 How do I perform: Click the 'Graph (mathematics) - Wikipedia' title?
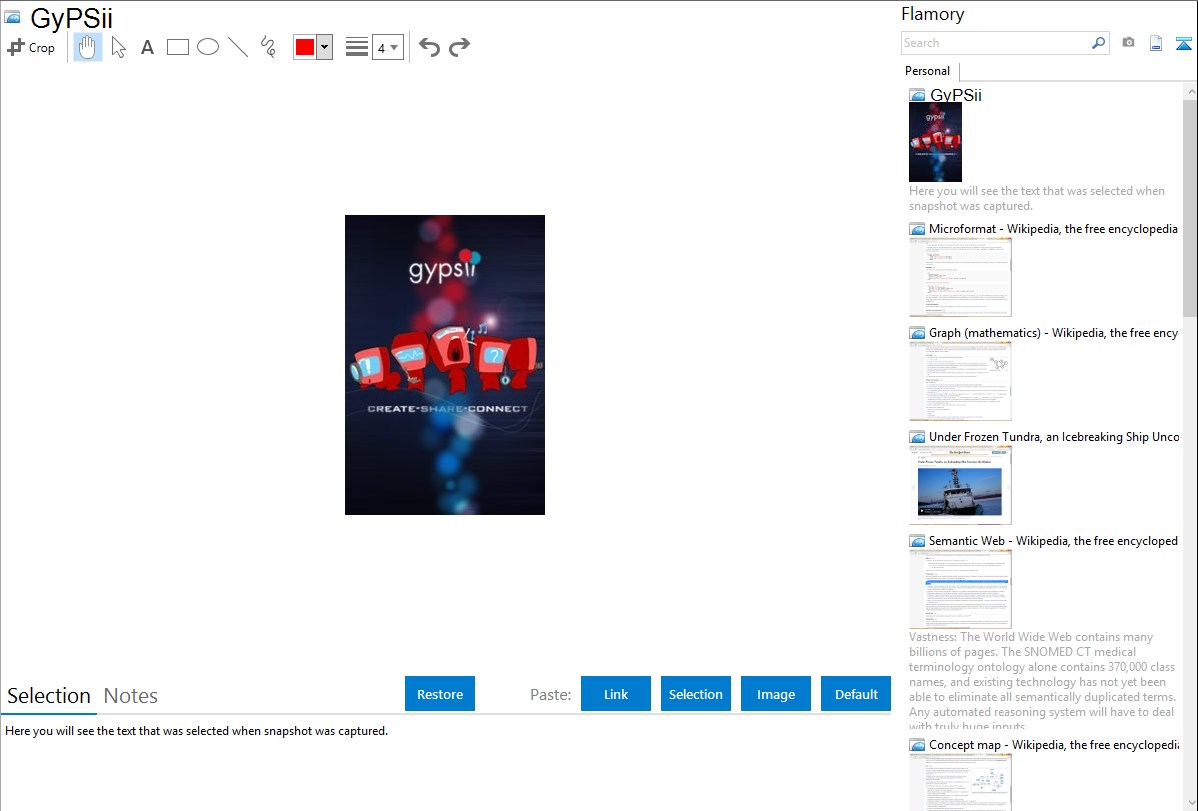coord(1053,333)
